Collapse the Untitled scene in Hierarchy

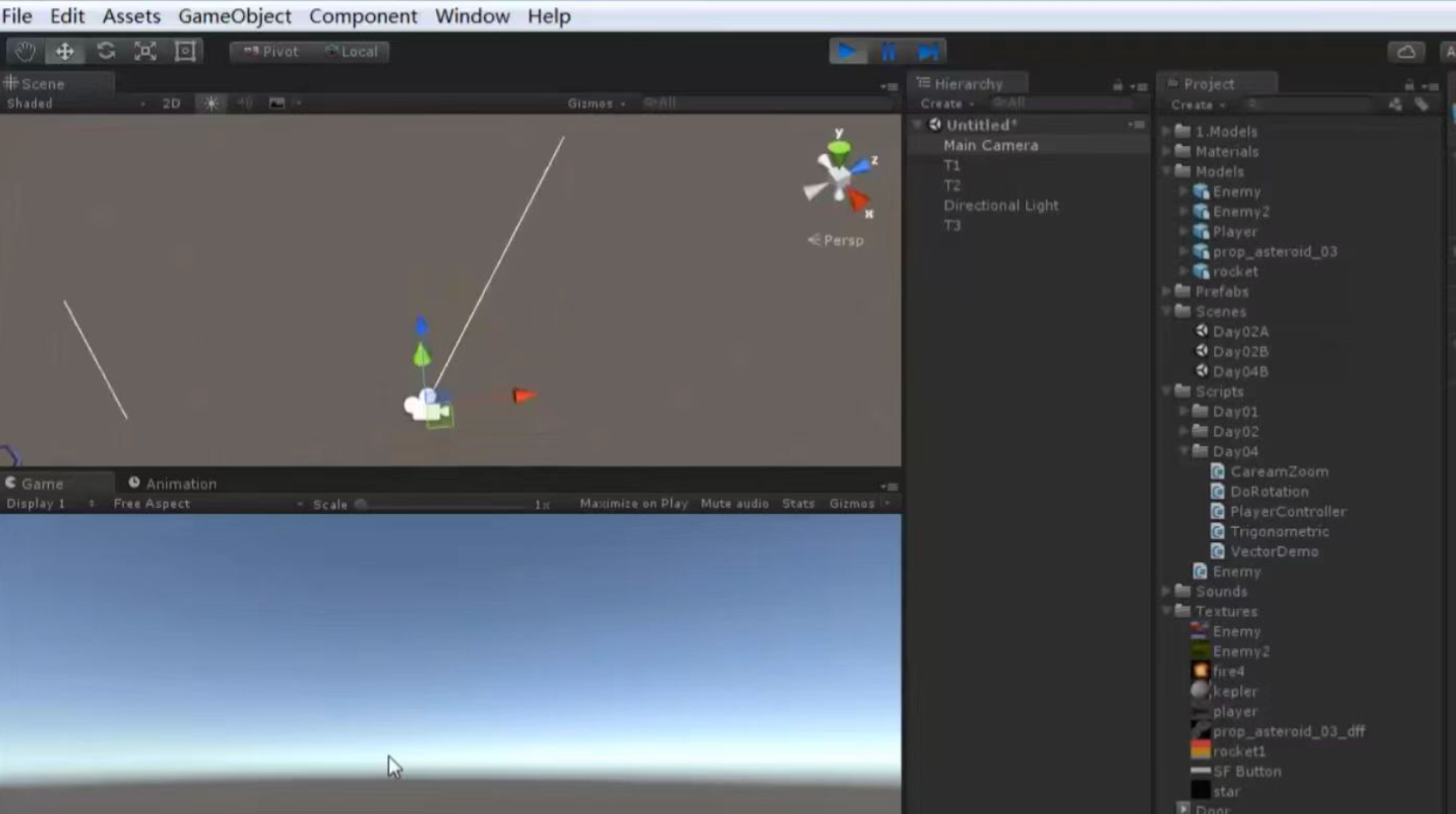pyautogui.click(x=919, y=125)
